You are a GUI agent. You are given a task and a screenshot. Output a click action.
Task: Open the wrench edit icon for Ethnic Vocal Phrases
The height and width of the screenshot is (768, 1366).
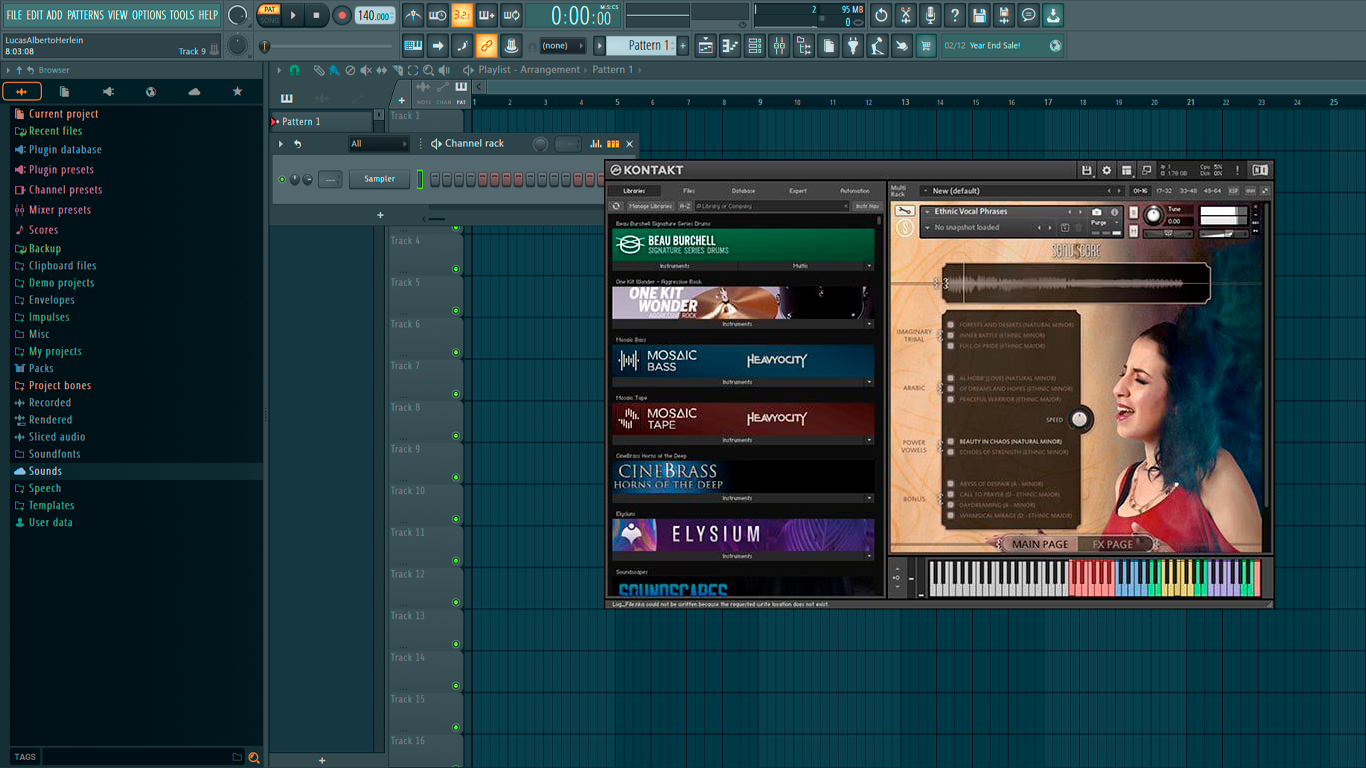[905, 212]
